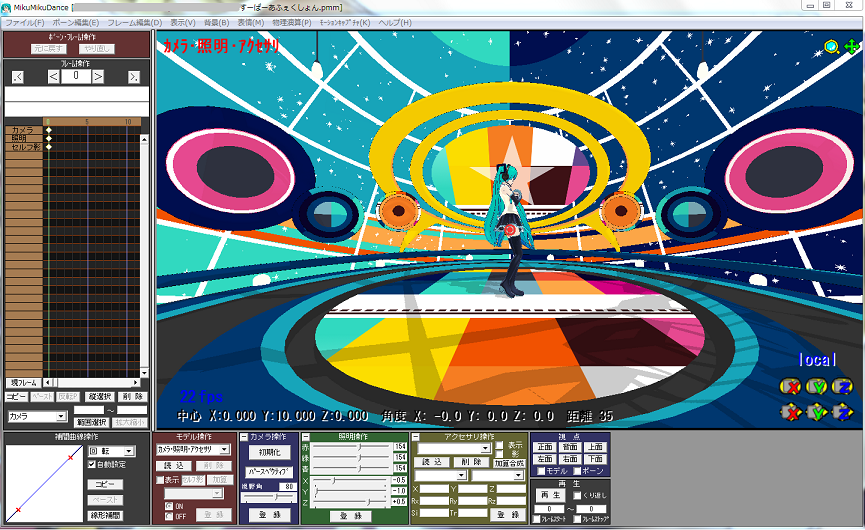This screenshot has height=530, width=865.
Task: Open the right accessory parent bone dropdown
Action: (498, 475)
